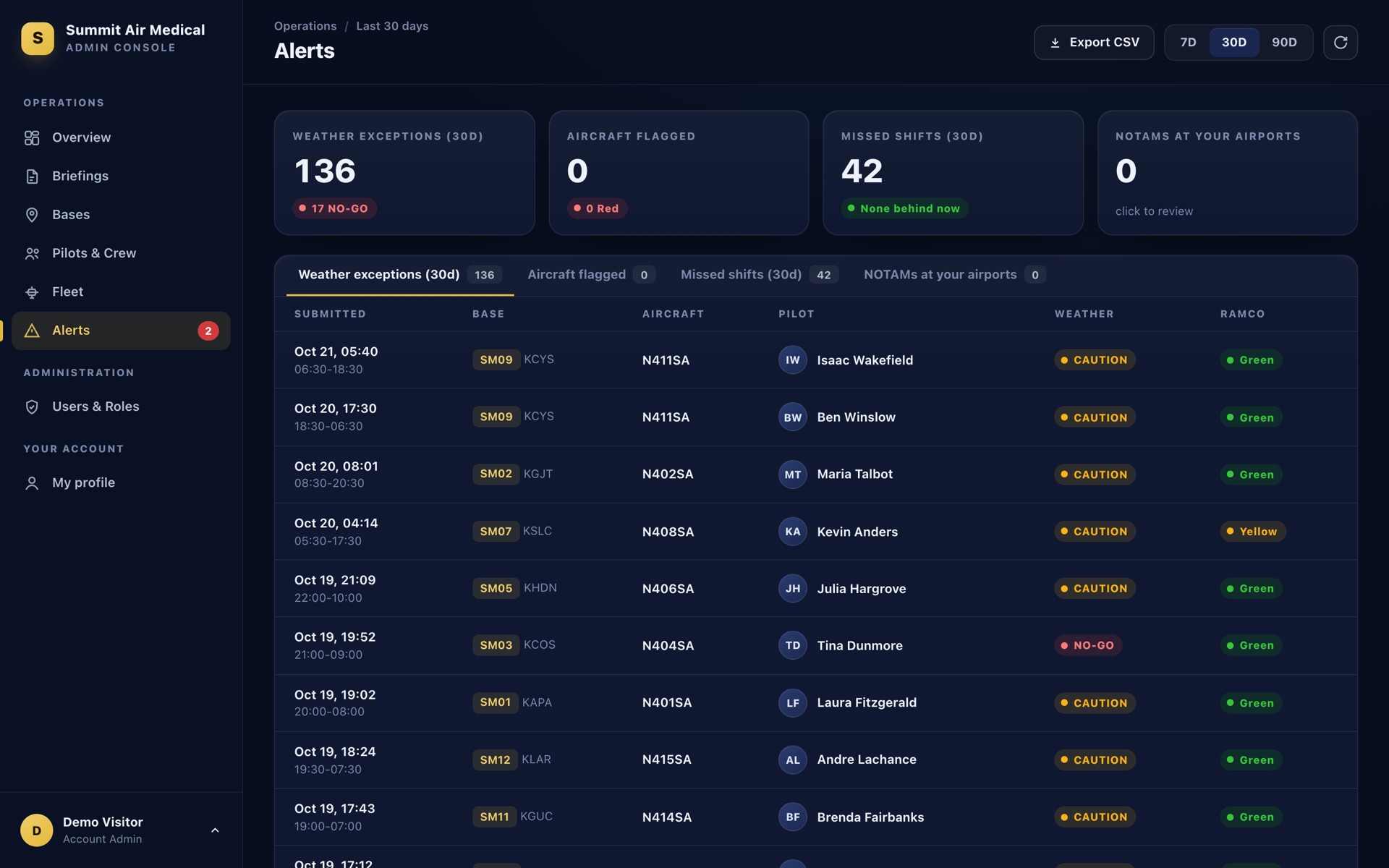1389x868 pixels.
Task: Click the Export CSV button
Action: click(1094, 43)
